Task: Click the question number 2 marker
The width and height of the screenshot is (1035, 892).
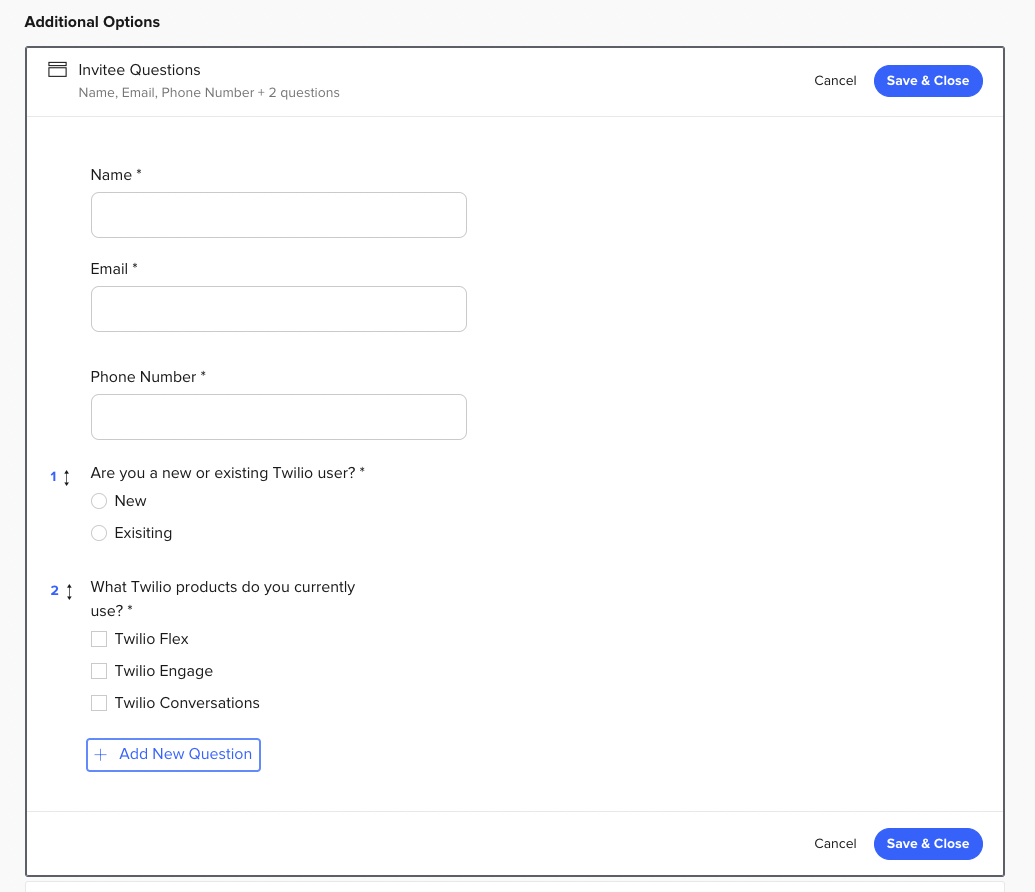Action: pyautogui.click(x=55, y=591)
